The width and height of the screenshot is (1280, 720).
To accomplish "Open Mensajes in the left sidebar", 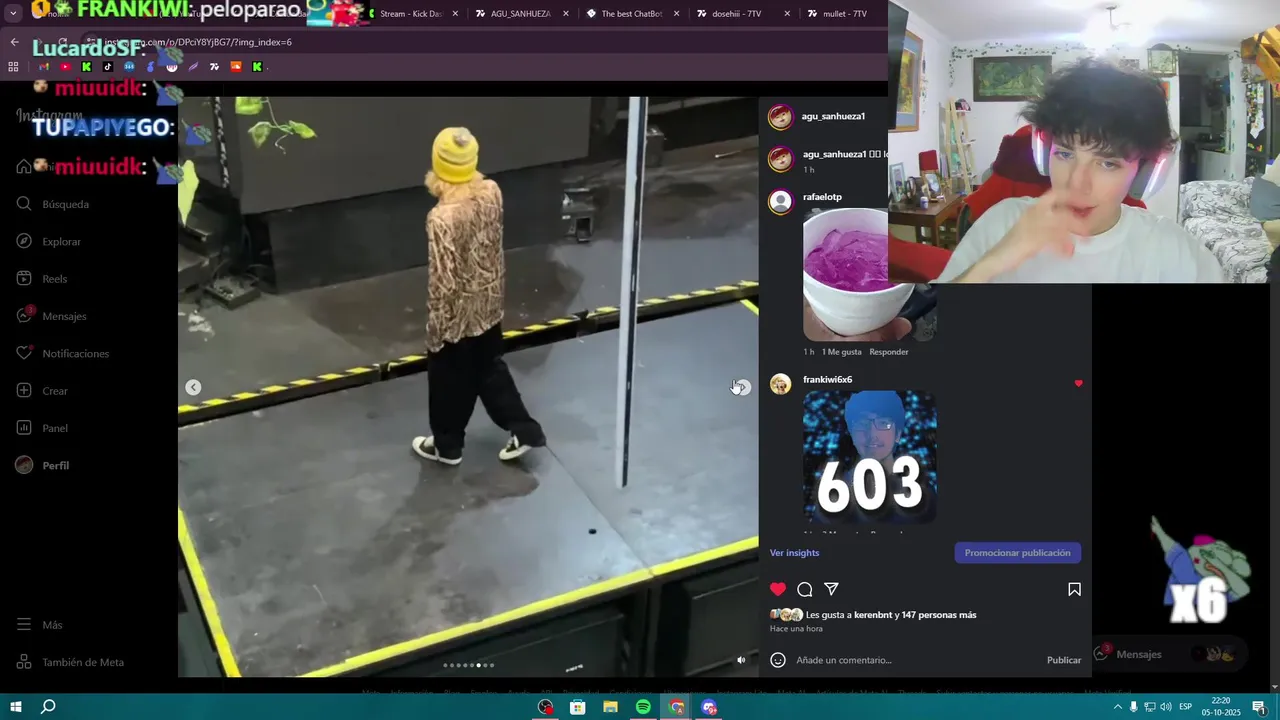I will [x=52, y=316].
